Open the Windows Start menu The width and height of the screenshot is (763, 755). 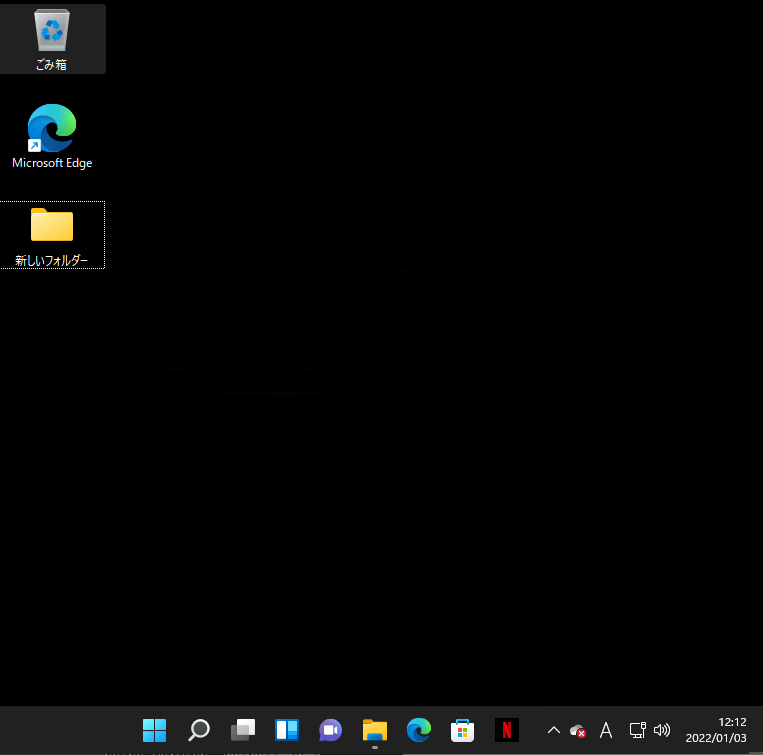[154, 730]
